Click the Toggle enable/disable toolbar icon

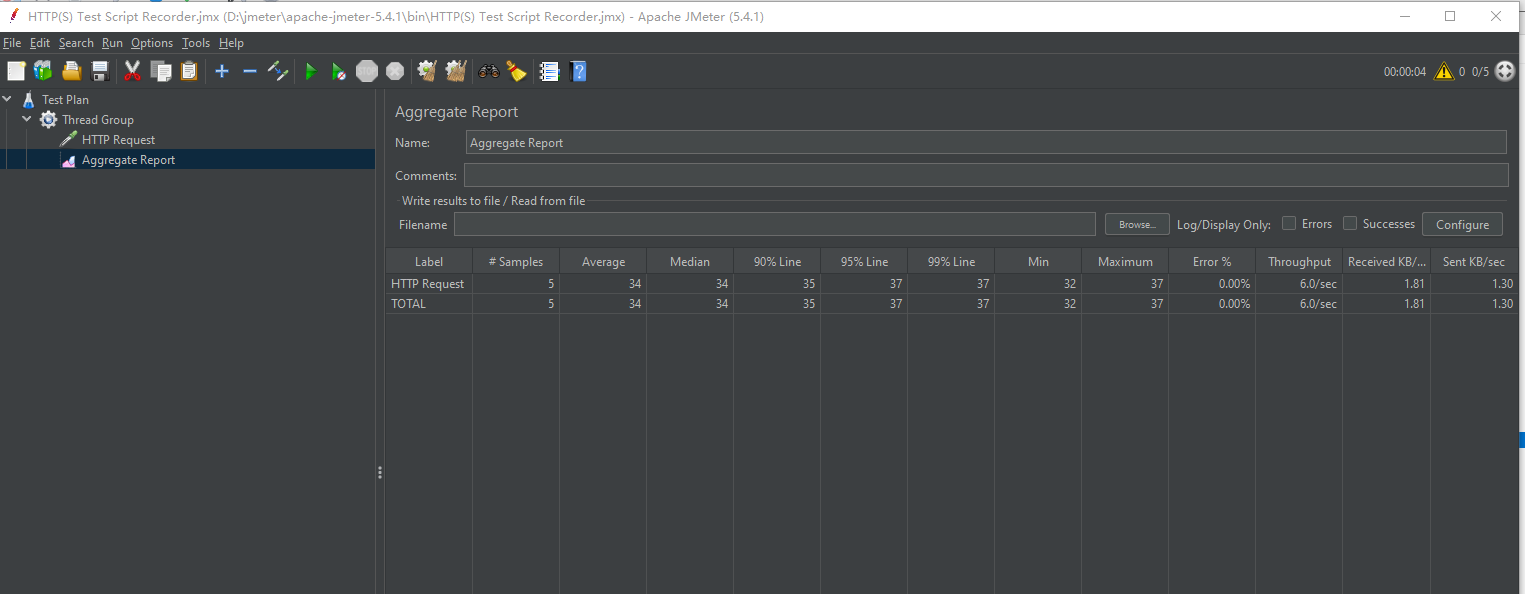(x=278, y=71)
